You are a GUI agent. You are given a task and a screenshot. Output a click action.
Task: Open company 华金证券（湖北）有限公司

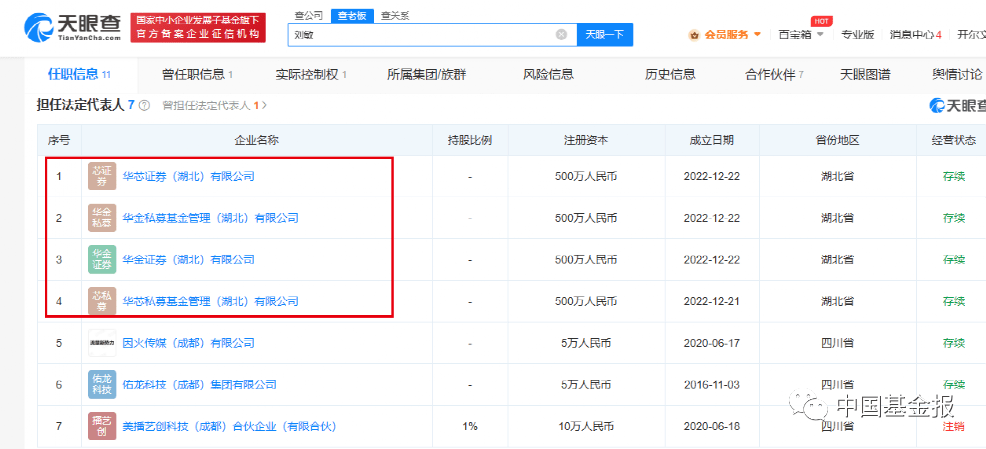coord(189,260)
